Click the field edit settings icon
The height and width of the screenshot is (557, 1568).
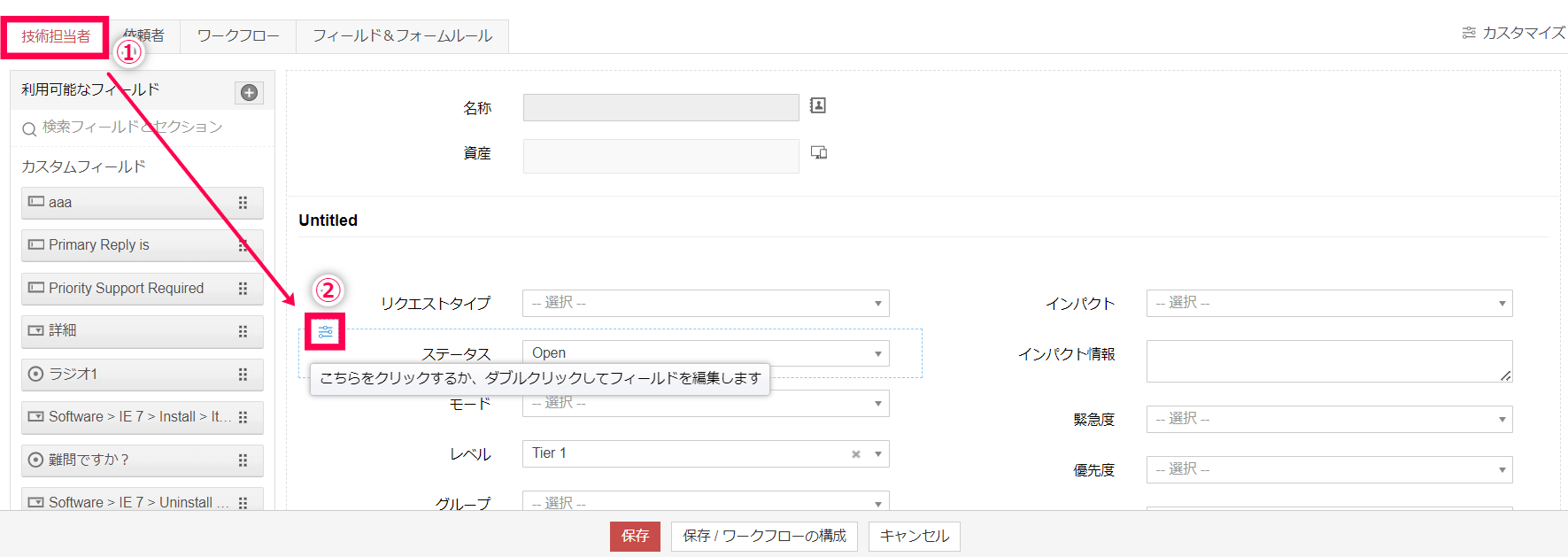point(325,332)
